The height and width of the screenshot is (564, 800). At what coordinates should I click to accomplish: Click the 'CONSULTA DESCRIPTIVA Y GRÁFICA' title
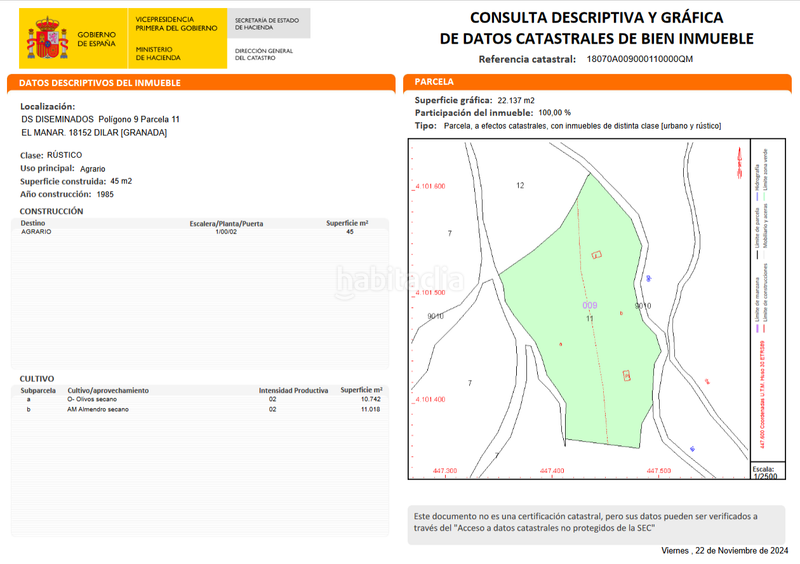[x=596, y=17]
